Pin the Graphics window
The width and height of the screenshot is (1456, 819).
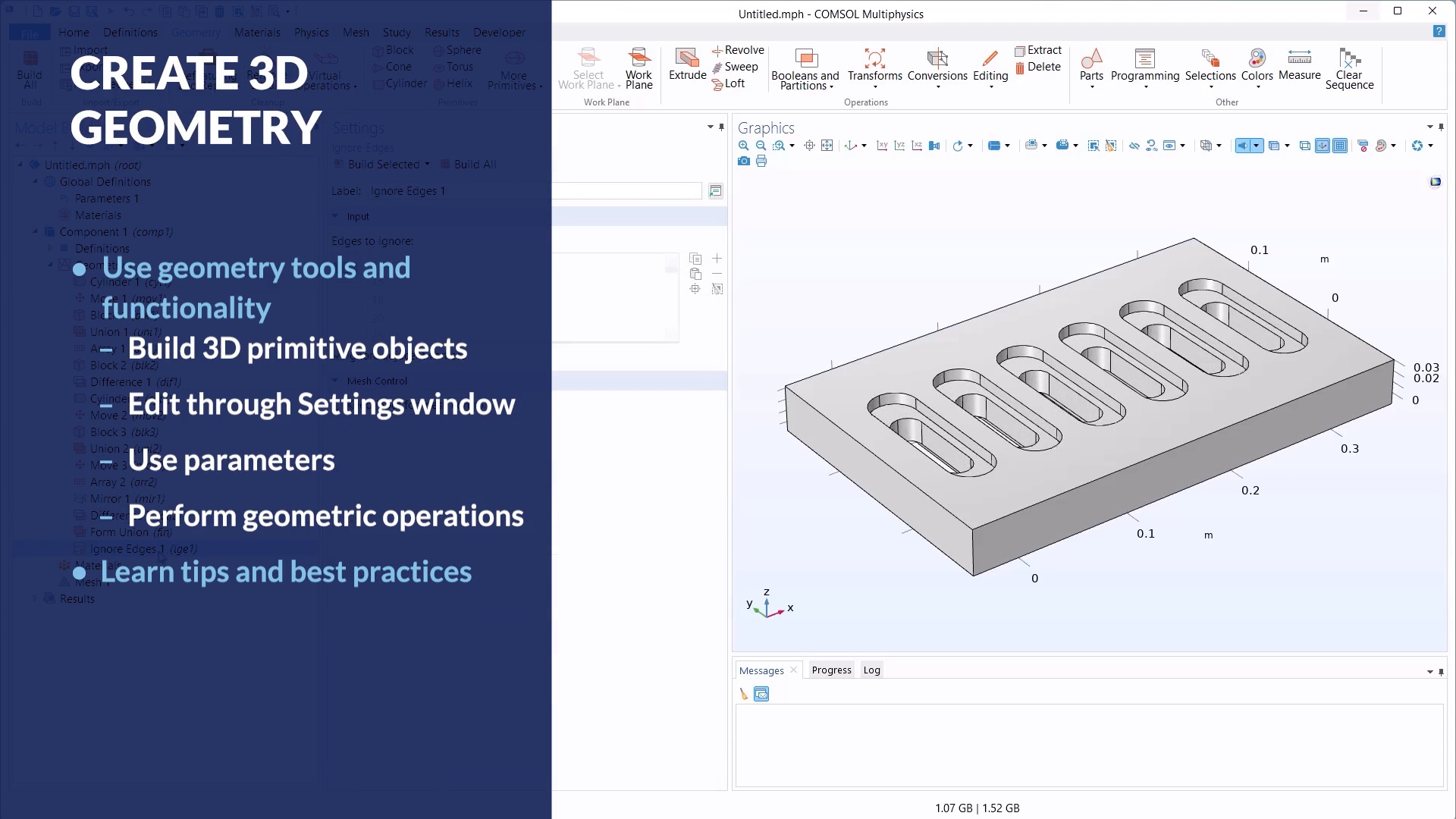(1441, 127)
